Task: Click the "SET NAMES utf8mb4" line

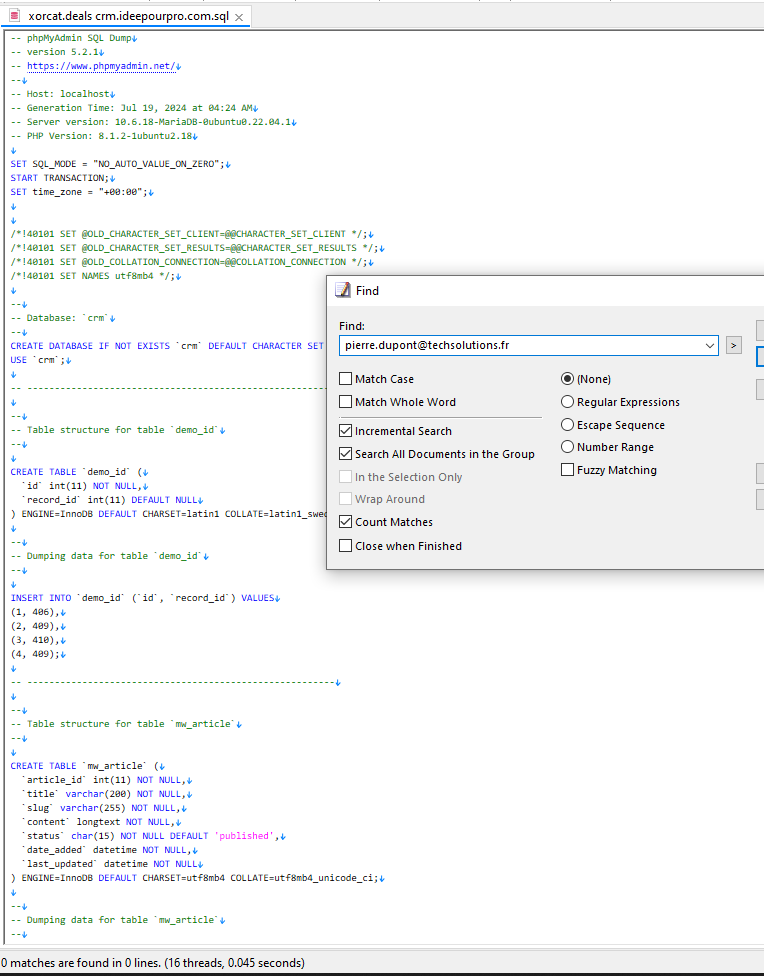Action: click(x=96, y=276)
